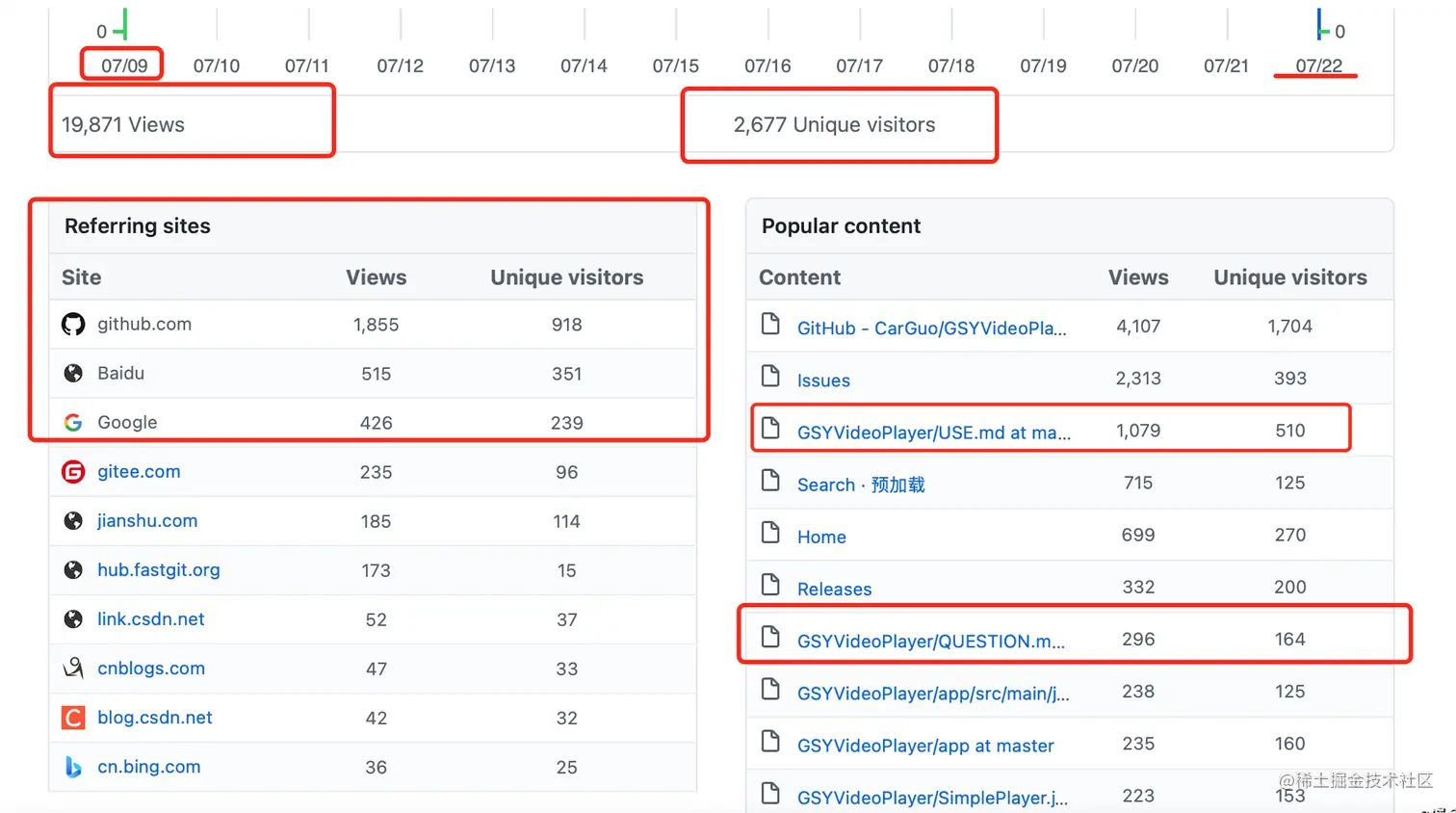Image resolution: width=1456 pixels, height=813 pixels.
Task: Click the Referring sites panel heading
Action: pos(138,225)
